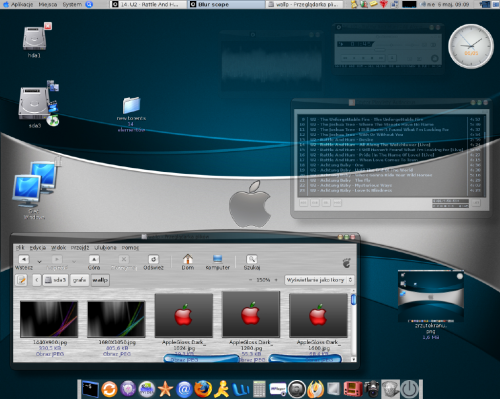This screenshot has width=500, height=399.
Task: Open the blue W writer dock icon
Action: tap(240, 389)
